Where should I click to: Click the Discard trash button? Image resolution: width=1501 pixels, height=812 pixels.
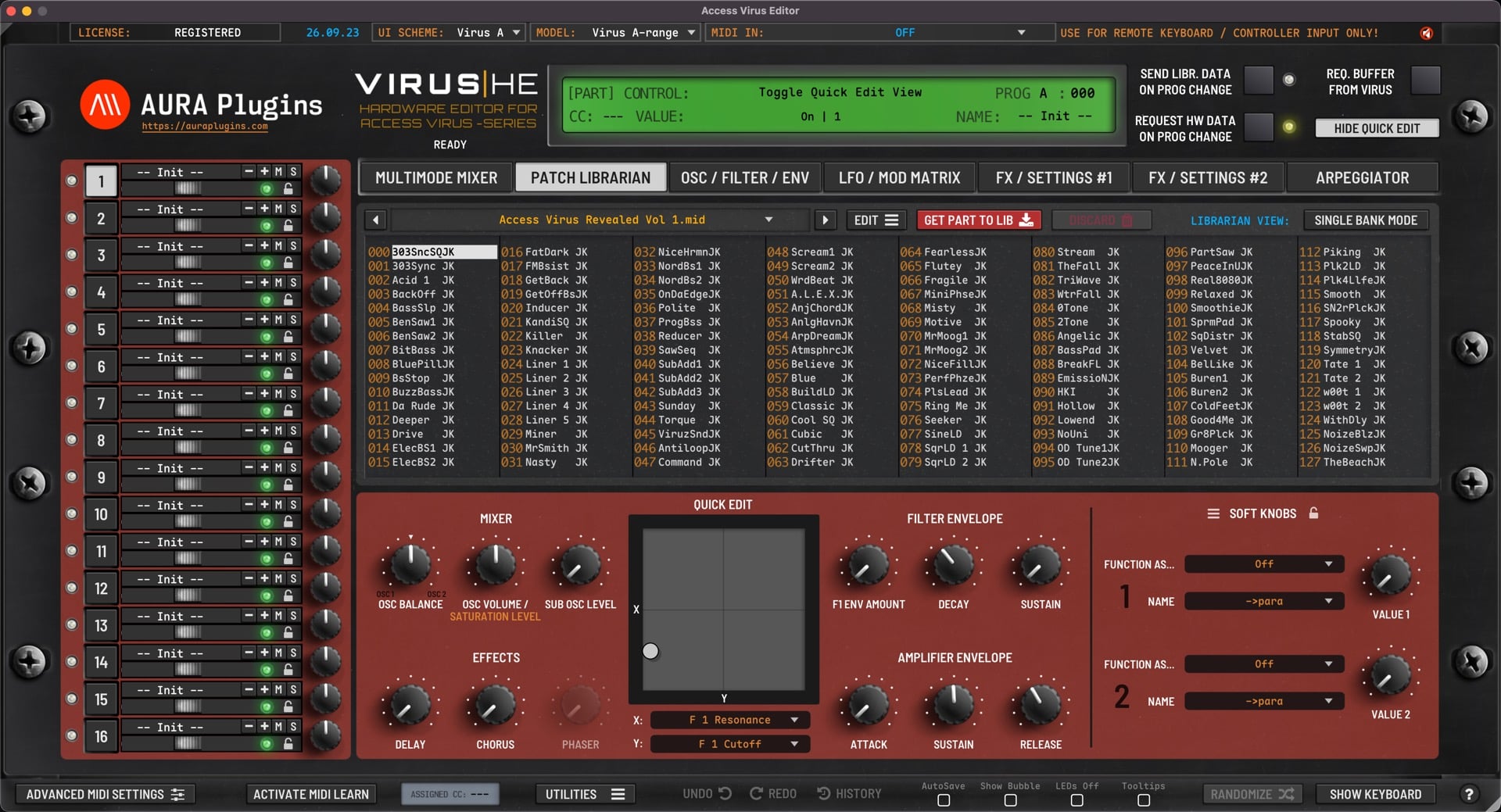pyautogui.click(x=1101, y=220)
